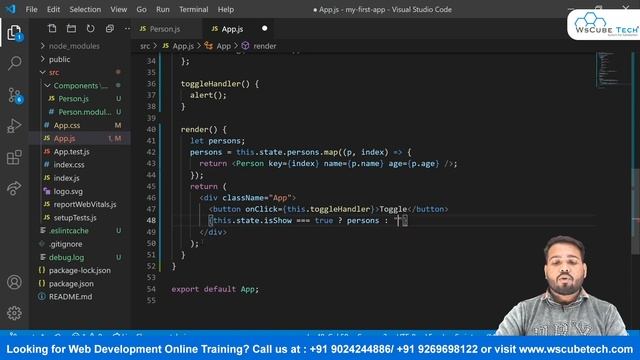Click the Refresh Explorer icon
The width and height of the screenshot is (640, 360).
click(91, 29)
